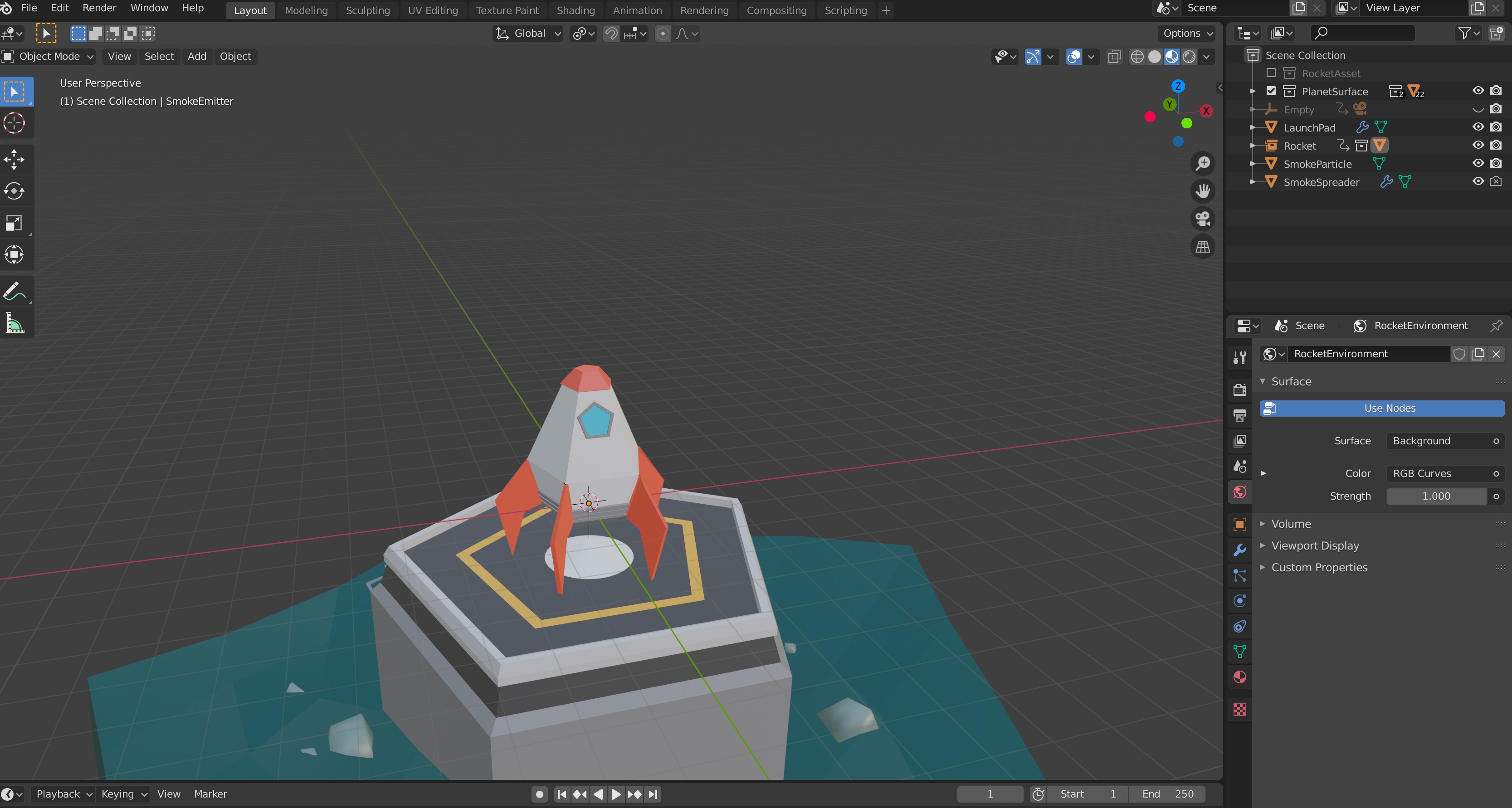
Task: Open the Render properties tab
Action: coord(1239,389)
